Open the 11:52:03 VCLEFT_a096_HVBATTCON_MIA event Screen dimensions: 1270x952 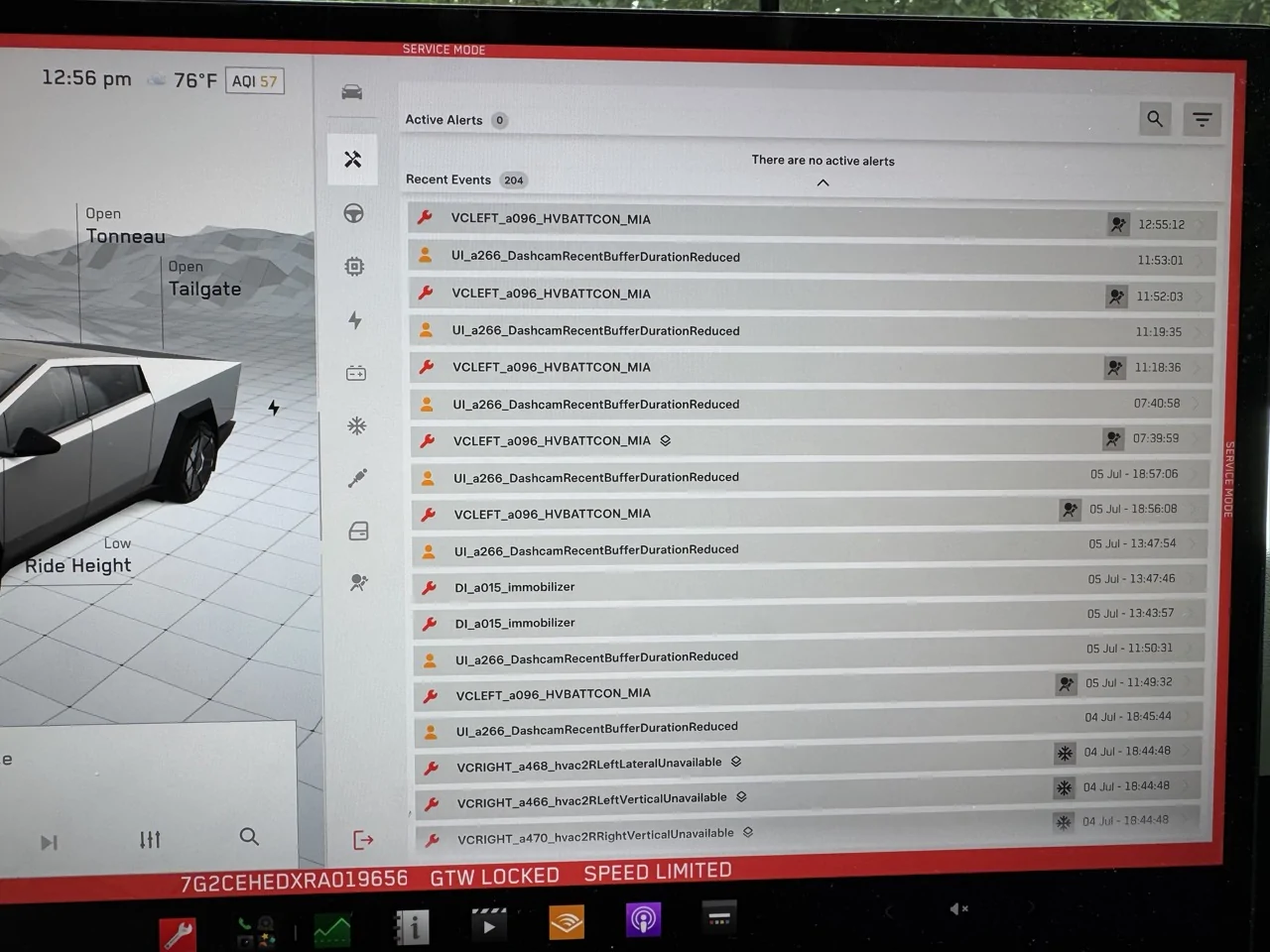pyautogui.click(x=813, y=295)
